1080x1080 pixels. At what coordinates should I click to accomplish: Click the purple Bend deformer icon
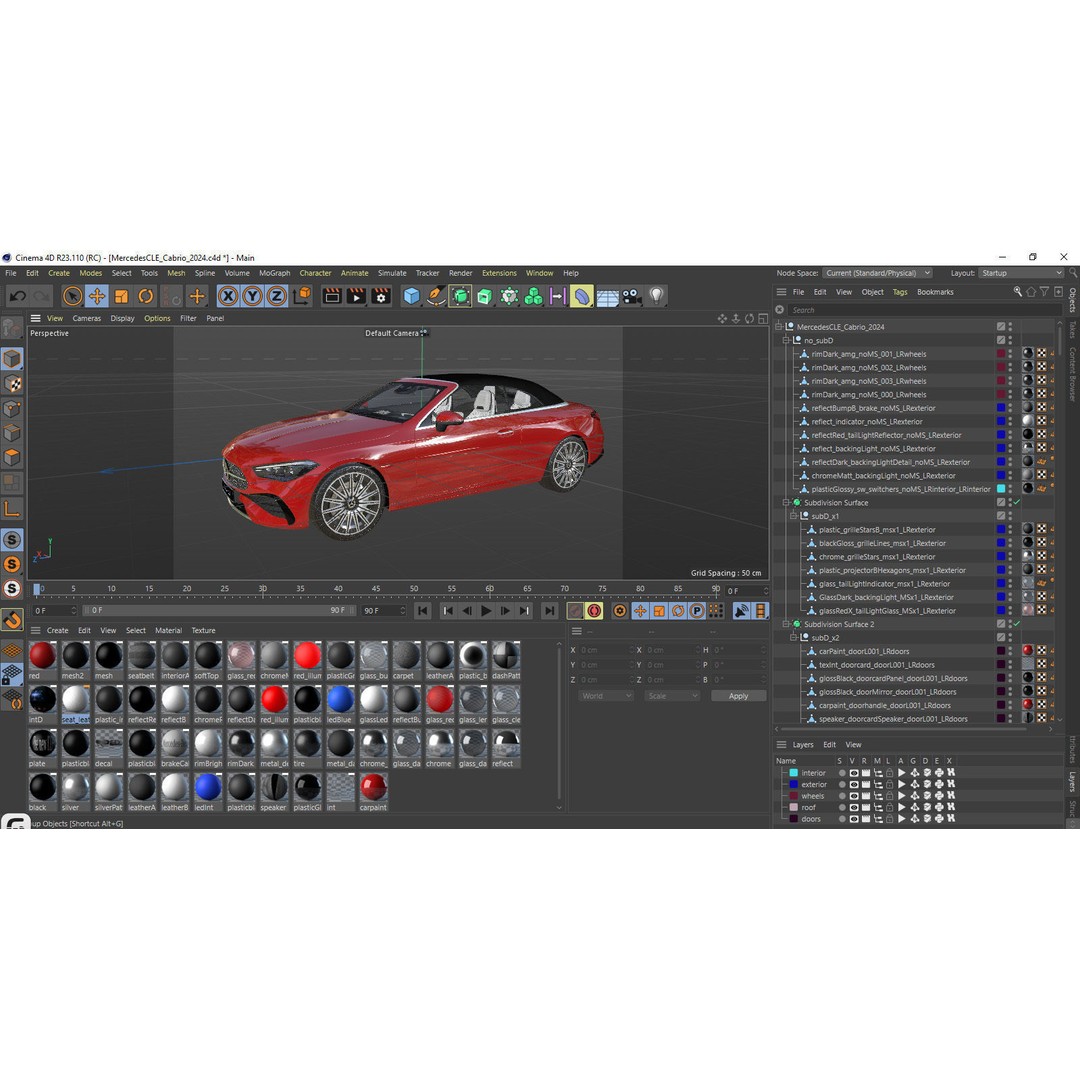coord(582,296)
